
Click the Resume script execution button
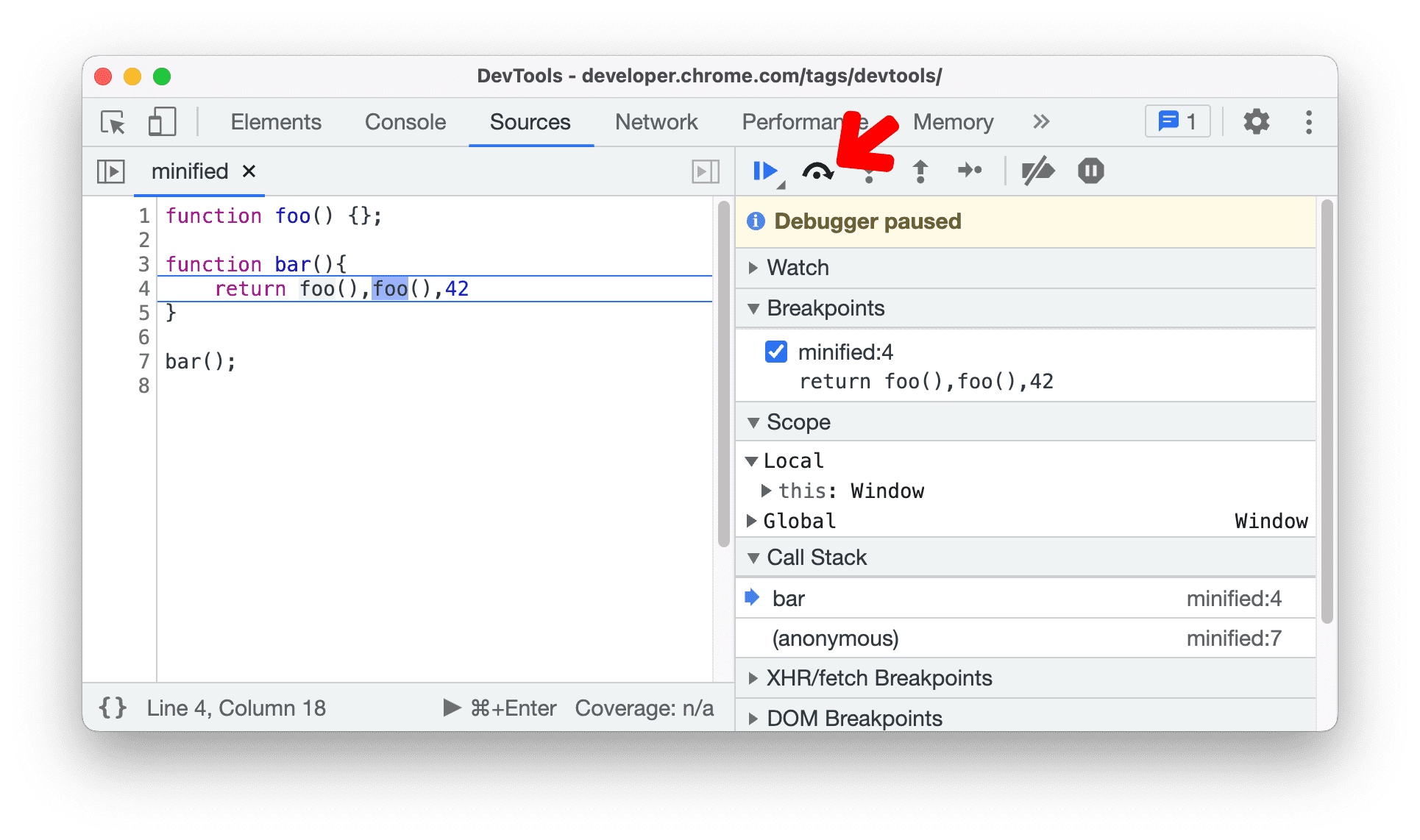[765, 170]
